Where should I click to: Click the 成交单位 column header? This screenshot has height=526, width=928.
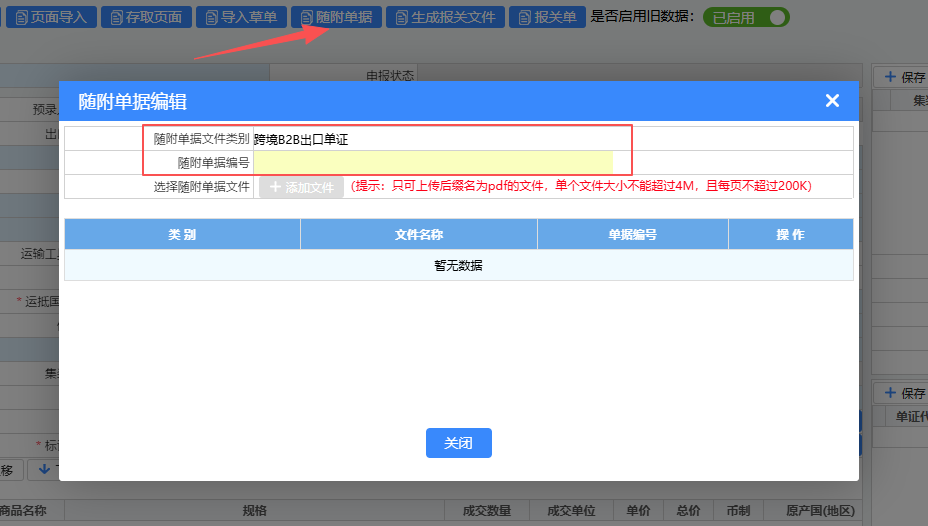(x=571, y=511)
